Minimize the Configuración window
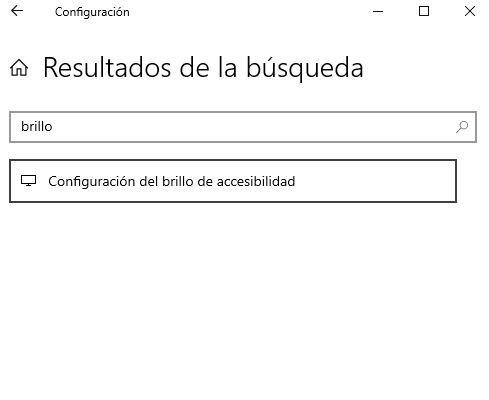This screenshot has height=400, width=489. [378, 11]
